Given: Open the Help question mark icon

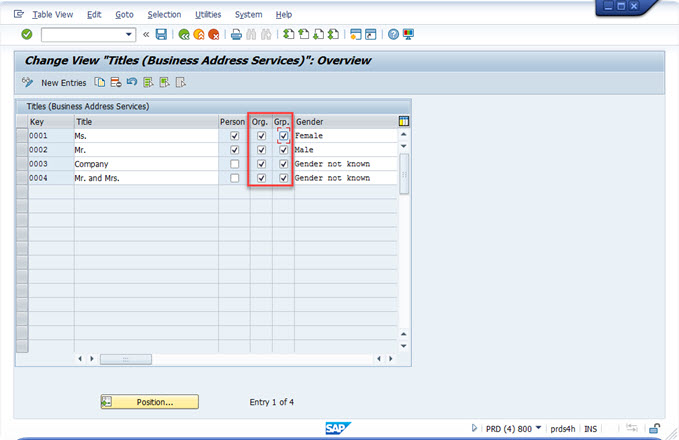Looking at the screenshot, I should [x=393, y=34].
